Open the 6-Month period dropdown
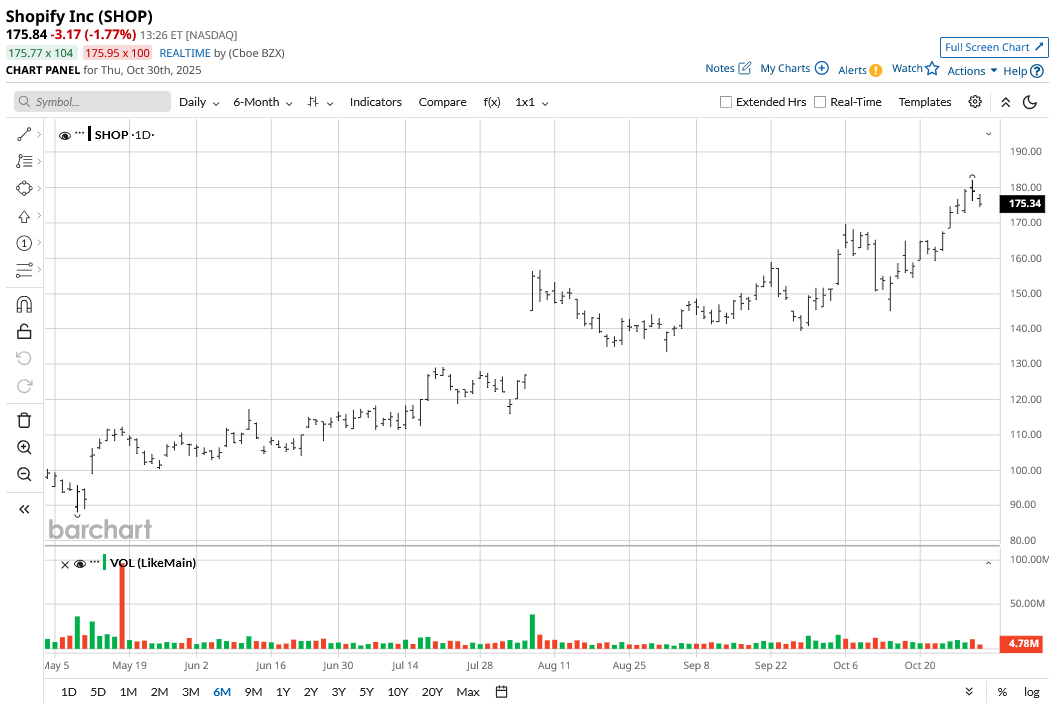Image resolution: width=1050 pixels, height=703 pixels. click(x=262, y=102)
